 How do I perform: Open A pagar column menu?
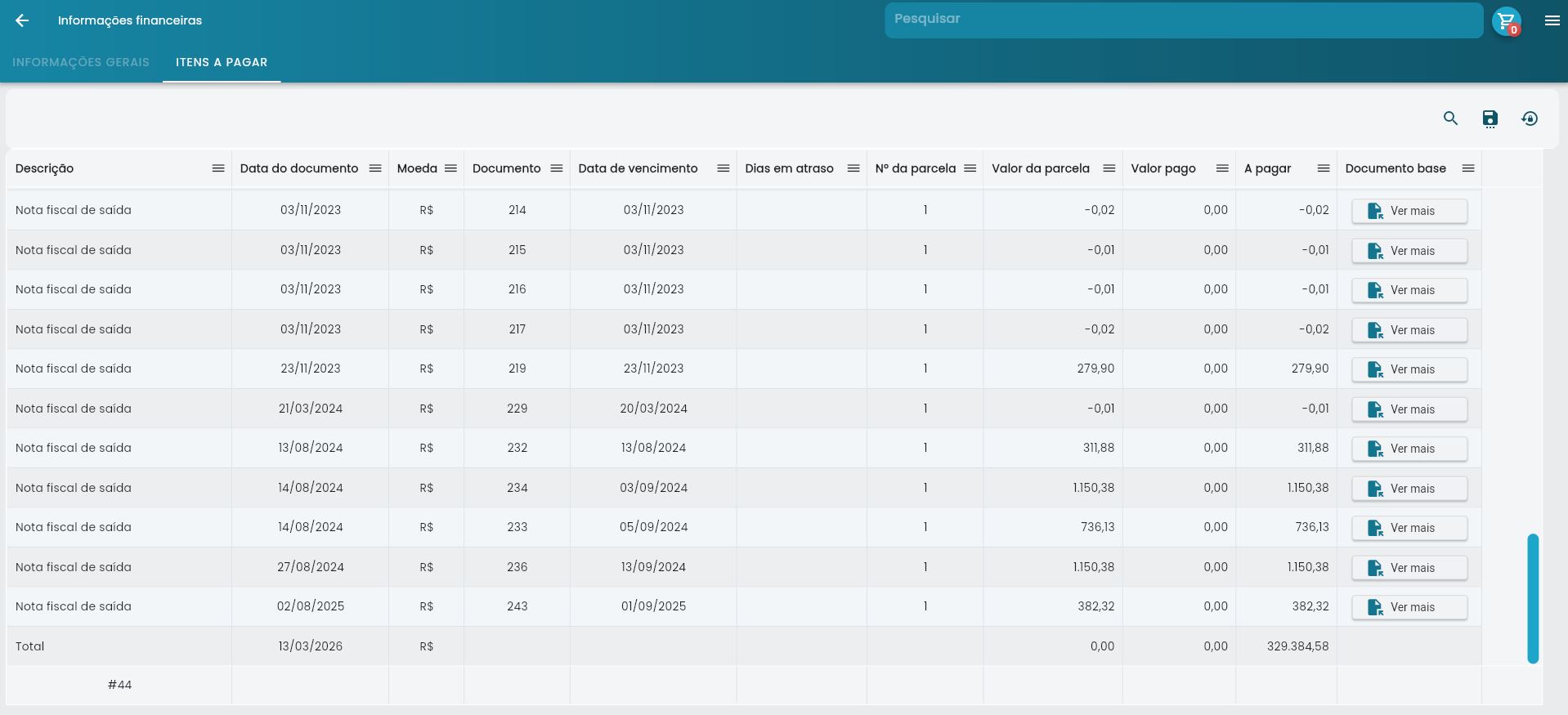(1324, 168)
